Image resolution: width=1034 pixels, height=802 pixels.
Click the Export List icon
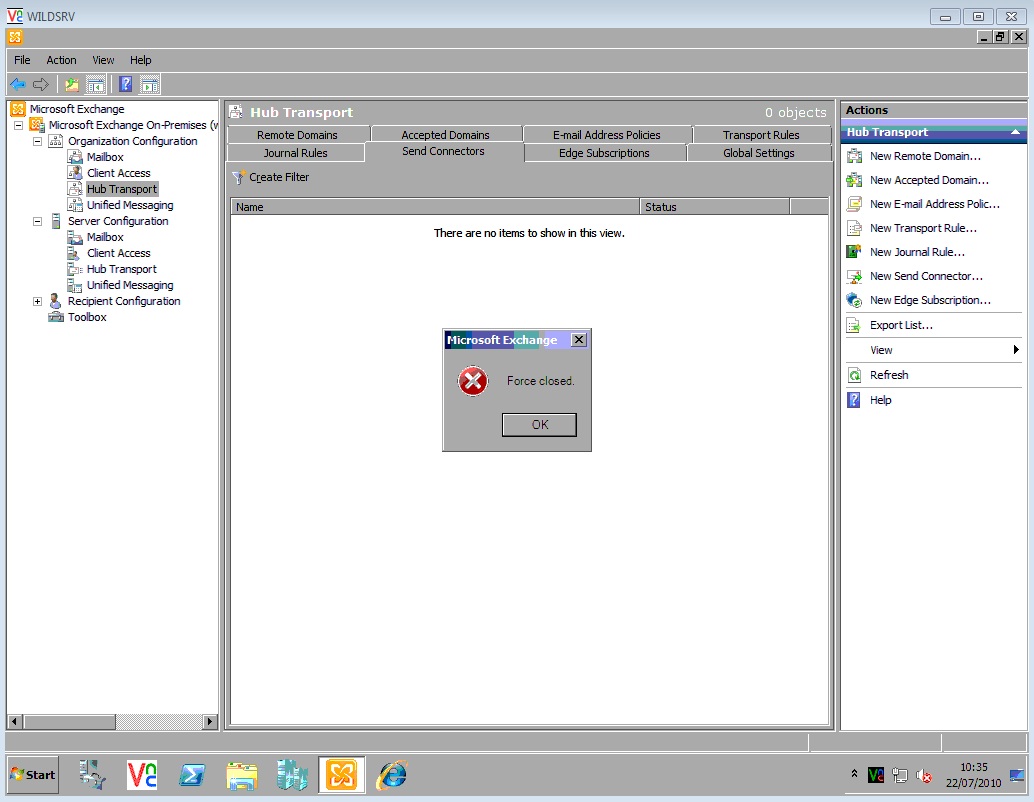click(855, 325)
